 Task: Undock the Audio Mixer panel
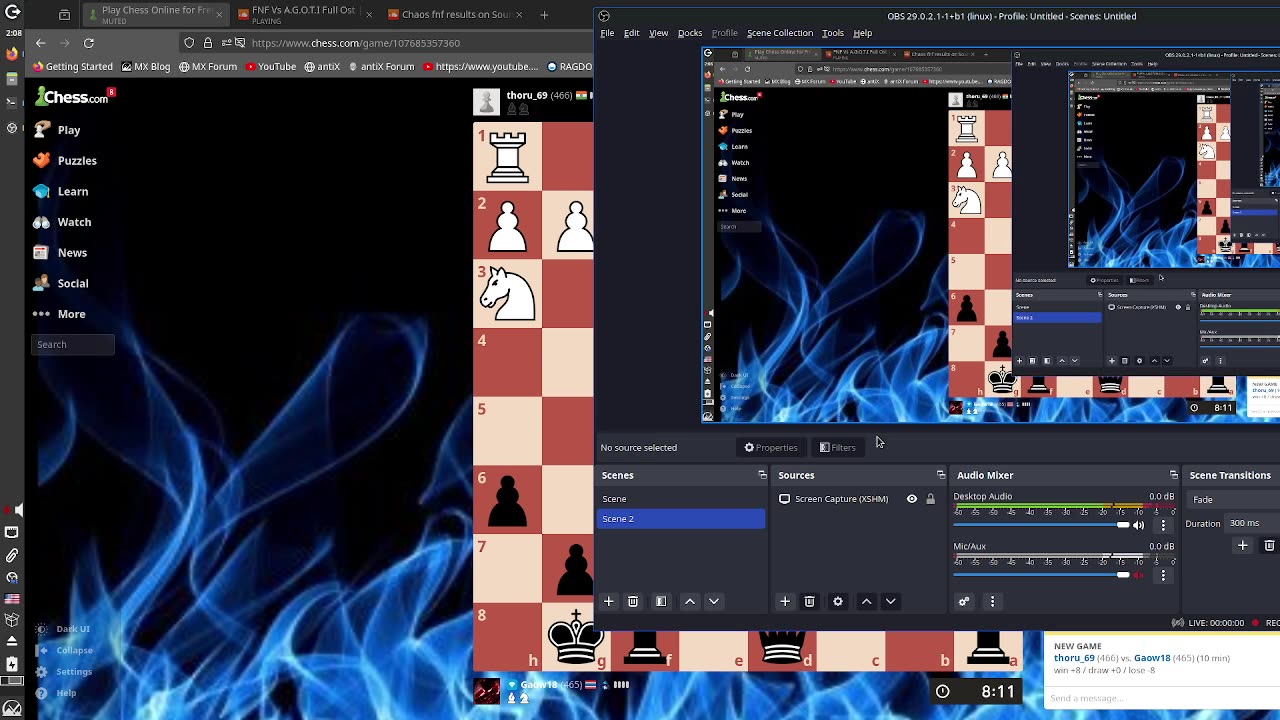click(1174, 475)
